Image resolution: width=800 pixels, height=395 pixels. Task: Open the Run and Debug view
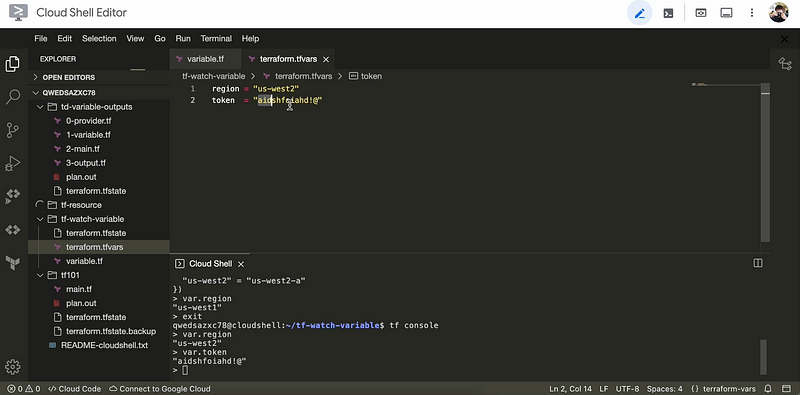(13, 163)
